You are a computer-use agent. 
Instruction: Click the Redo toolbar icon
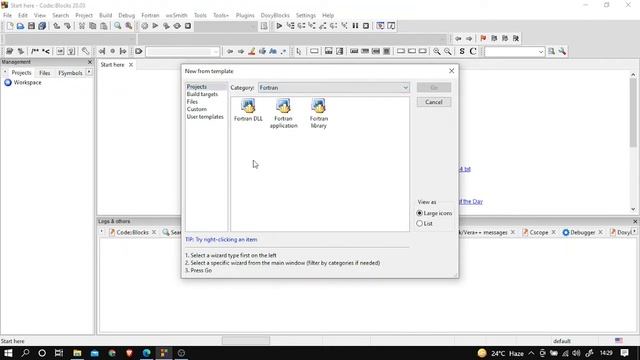(67, 26)
